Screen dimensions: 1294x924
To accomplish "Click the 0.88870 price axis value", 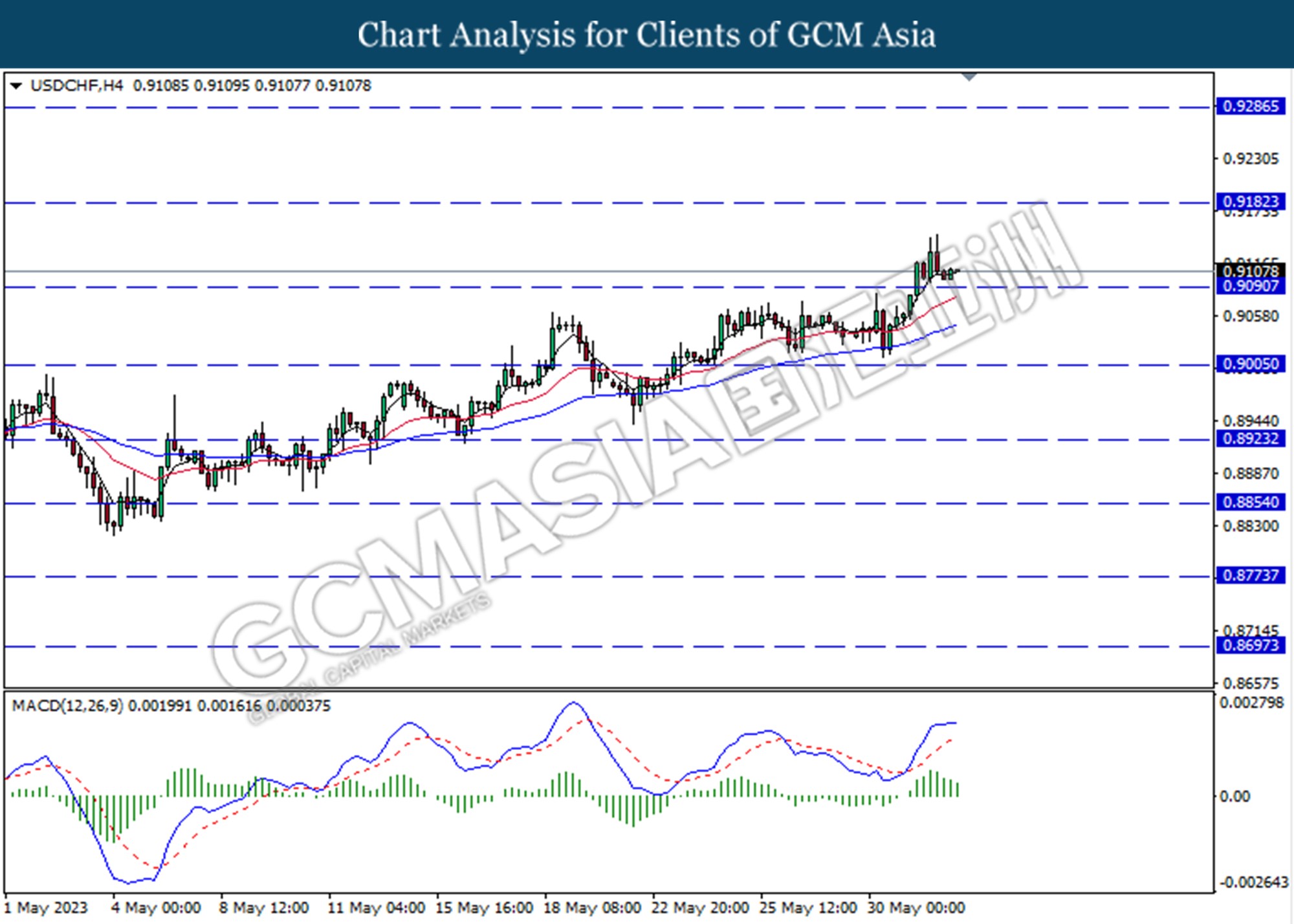I will point(1251,474).
